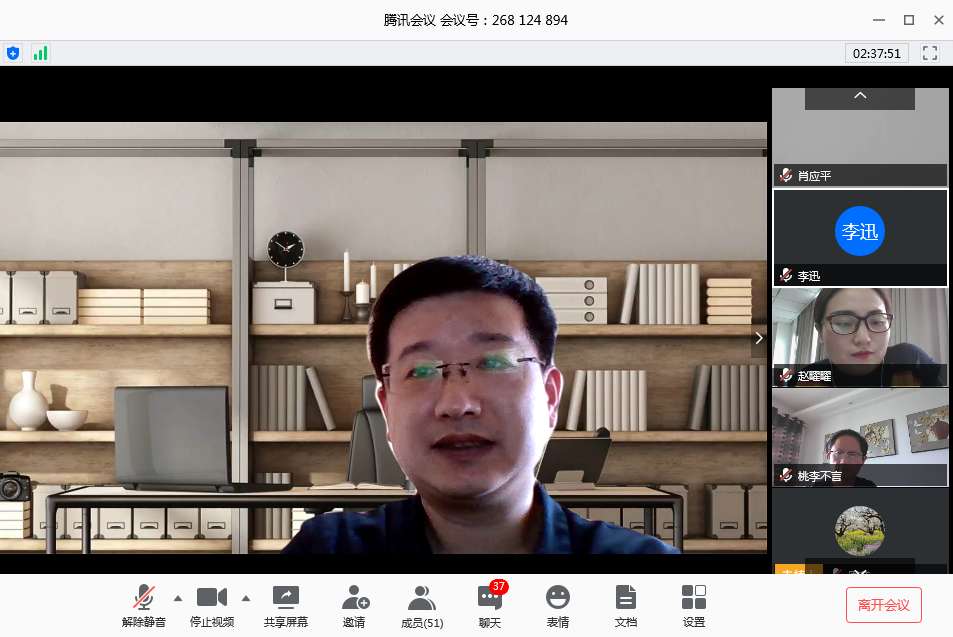Expand the video options arrow beside camera

[246, 598]
